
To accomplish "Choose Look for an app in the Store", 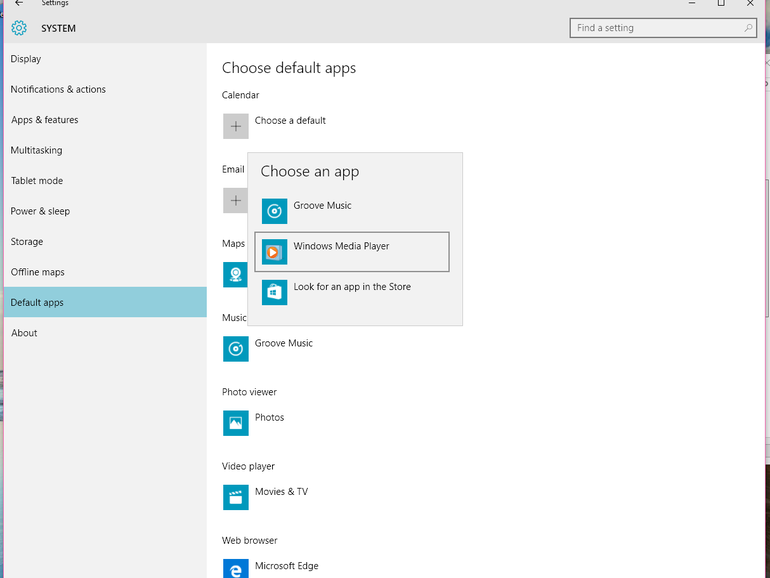I will click(352, 287).
